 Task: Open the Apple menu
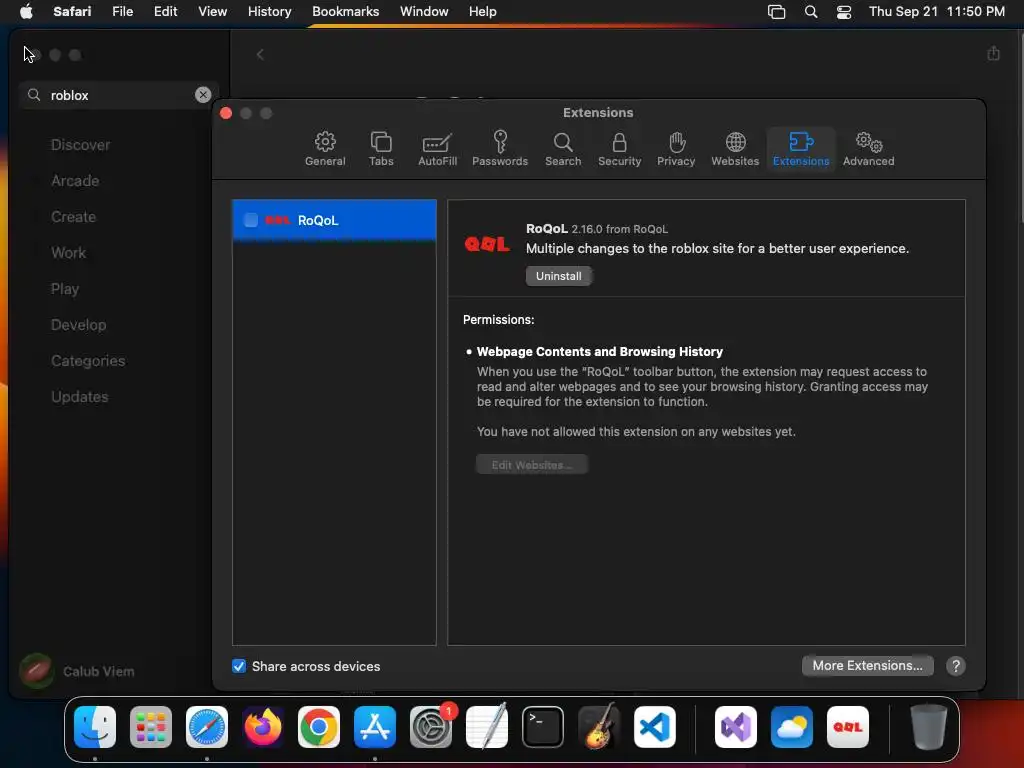coord(26,12)
